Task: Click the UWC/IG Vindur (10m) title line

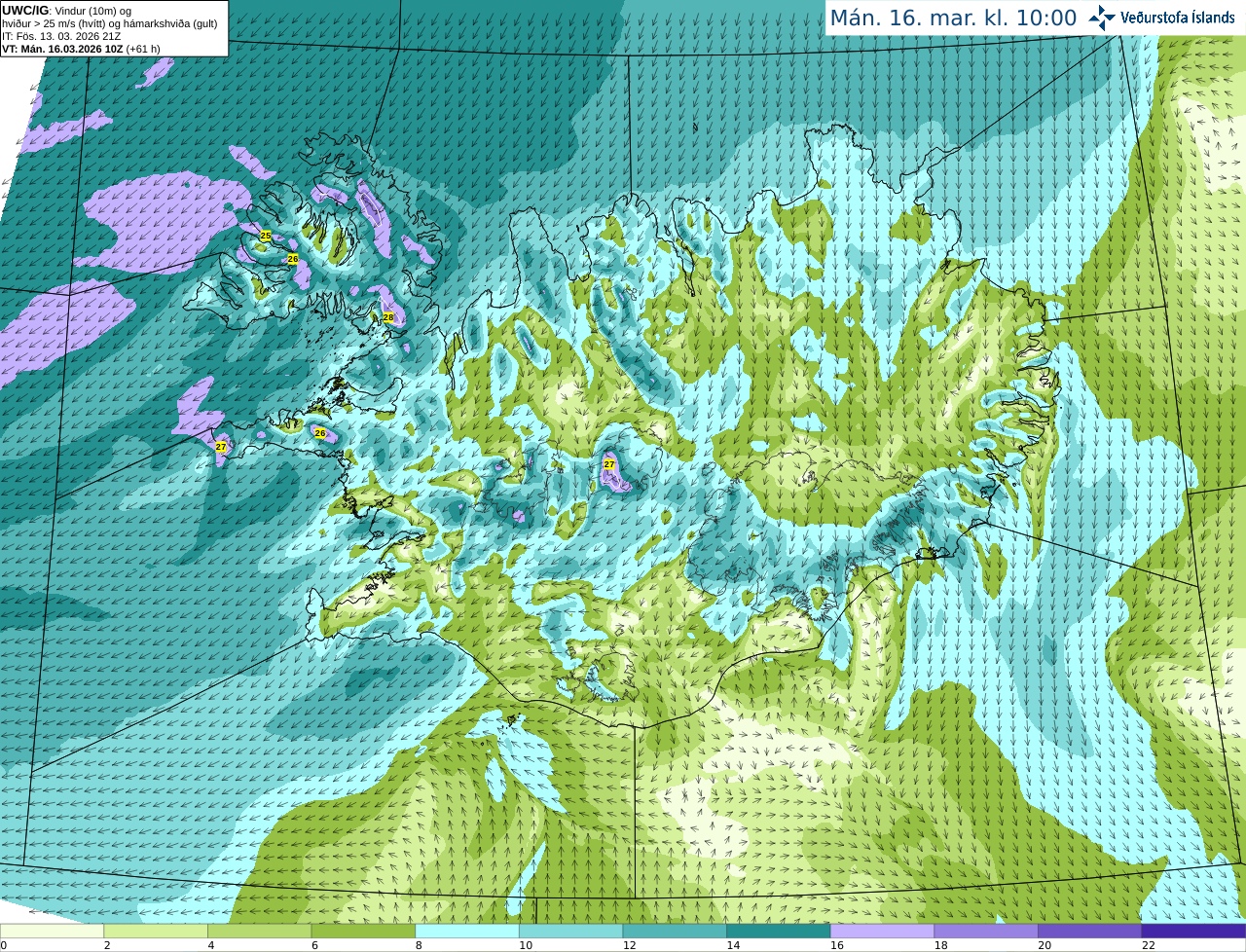Action: coord(66,11)
